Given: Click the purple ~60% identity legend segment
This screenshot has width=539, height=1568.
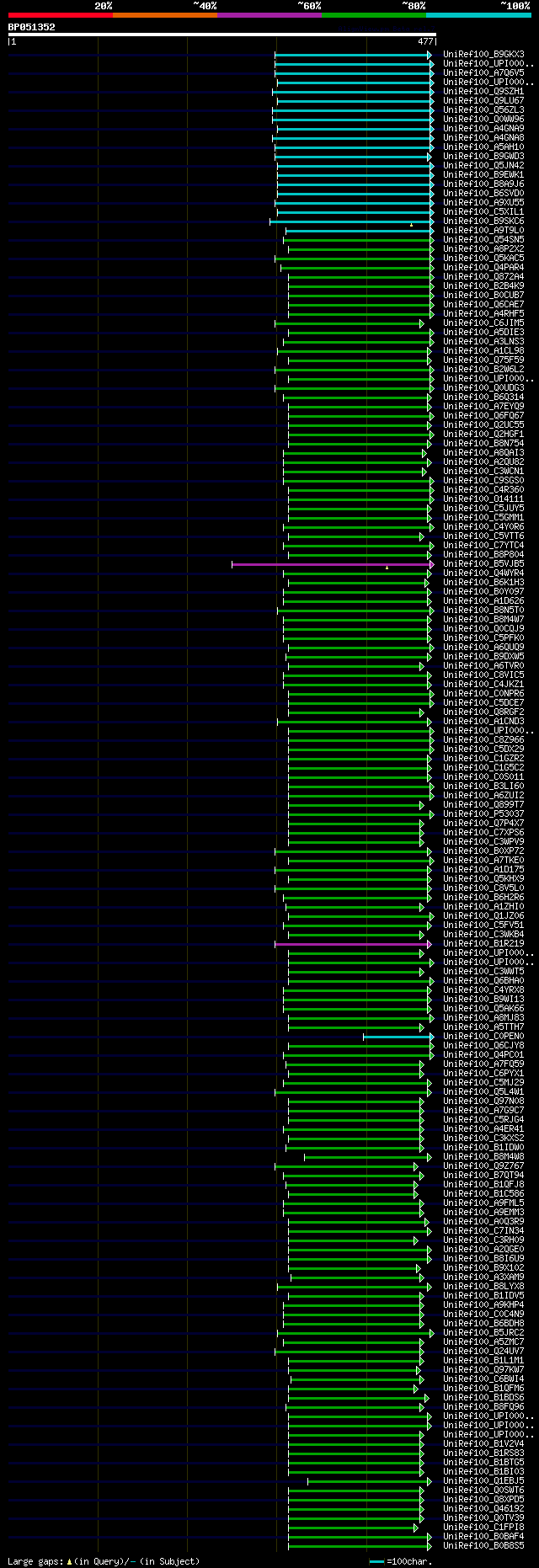Looking at the screenshot, I should pos(269,15).
